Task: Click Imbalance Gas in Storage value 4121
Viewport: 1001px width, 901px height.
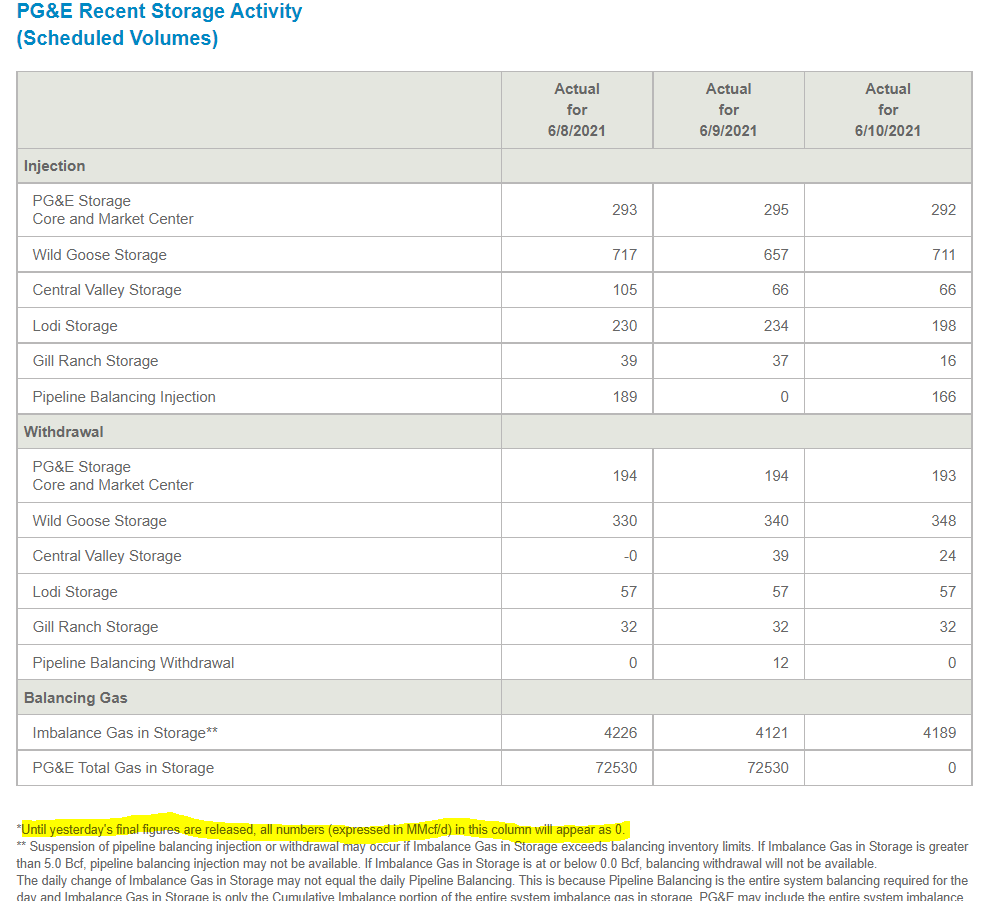Action: pos(772,733)
